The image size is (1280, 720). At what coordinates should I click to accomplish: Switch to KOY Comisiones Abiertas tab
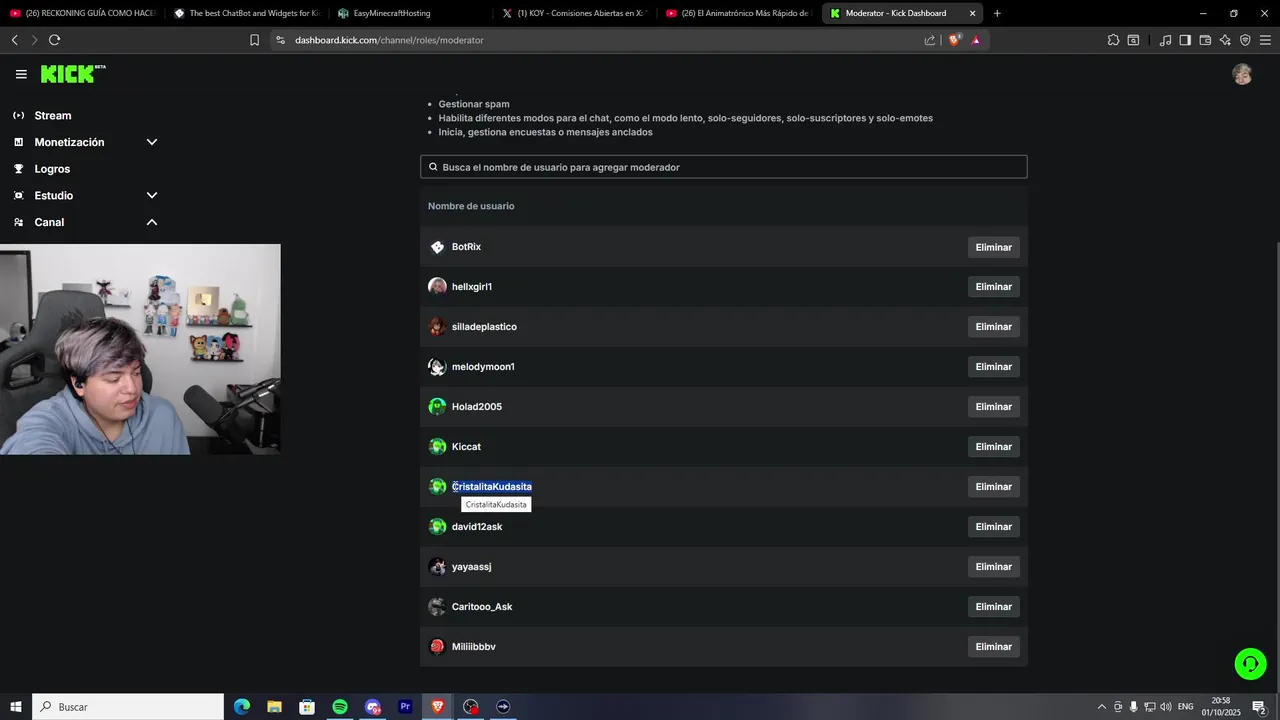[574, 13]
